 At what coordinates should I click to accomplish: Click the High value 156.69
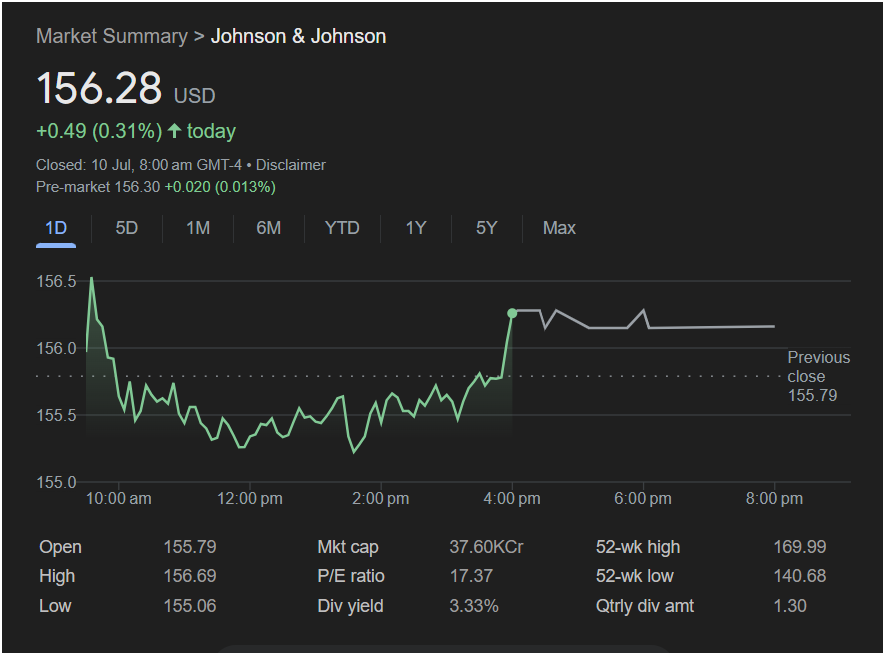pos(190,576)
